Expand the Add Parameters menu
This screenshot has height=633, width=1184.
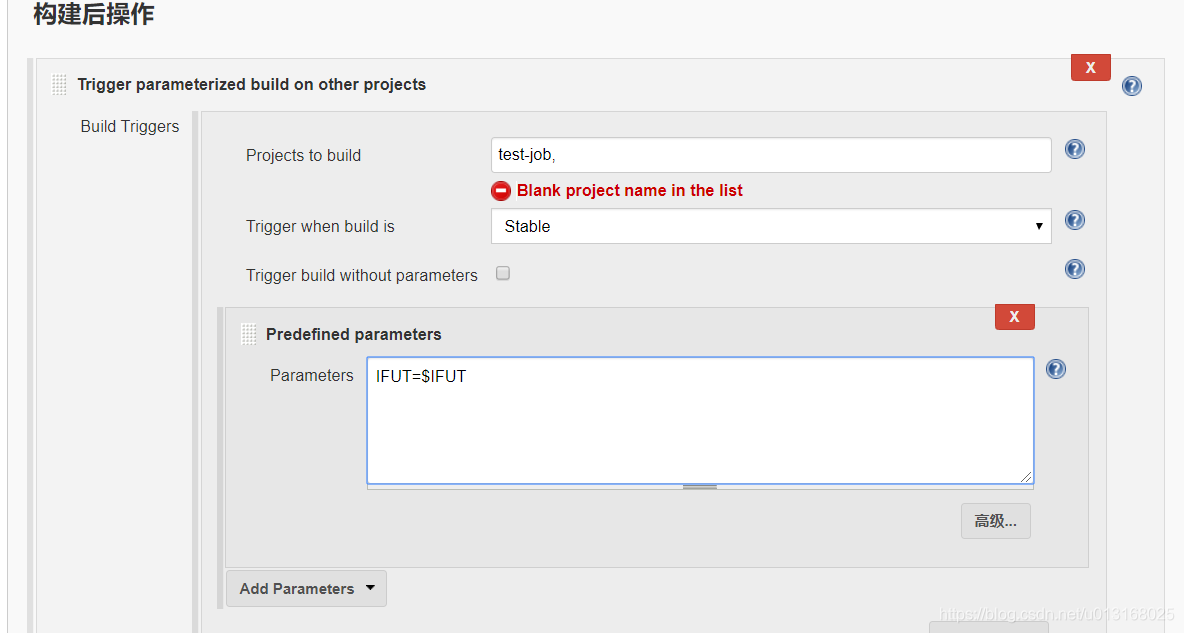pos(306,588)
